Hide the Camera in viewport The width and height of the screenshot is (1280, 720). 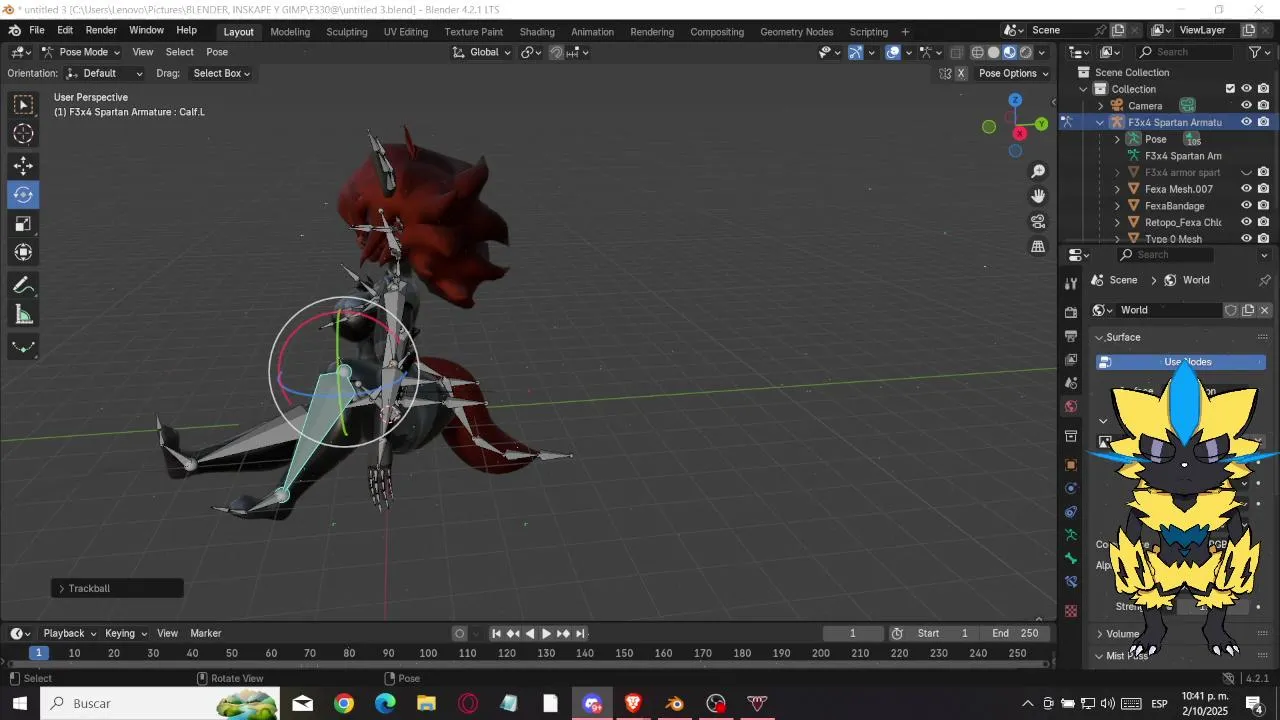(x=1246, y=106)
